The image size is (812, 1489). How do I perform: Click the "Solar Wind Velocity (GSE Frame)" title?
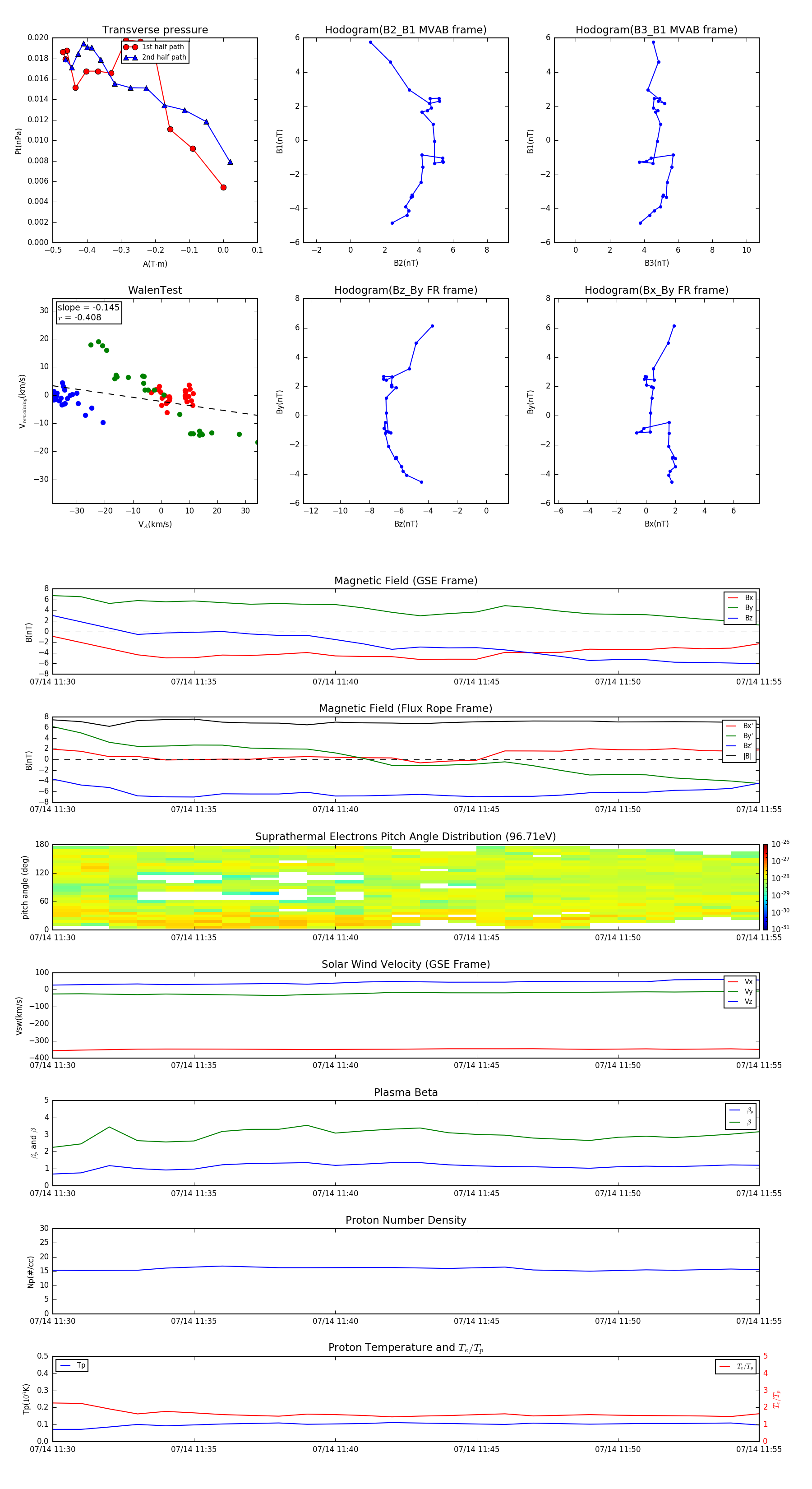pyautogui.click(x=406, y=964)
